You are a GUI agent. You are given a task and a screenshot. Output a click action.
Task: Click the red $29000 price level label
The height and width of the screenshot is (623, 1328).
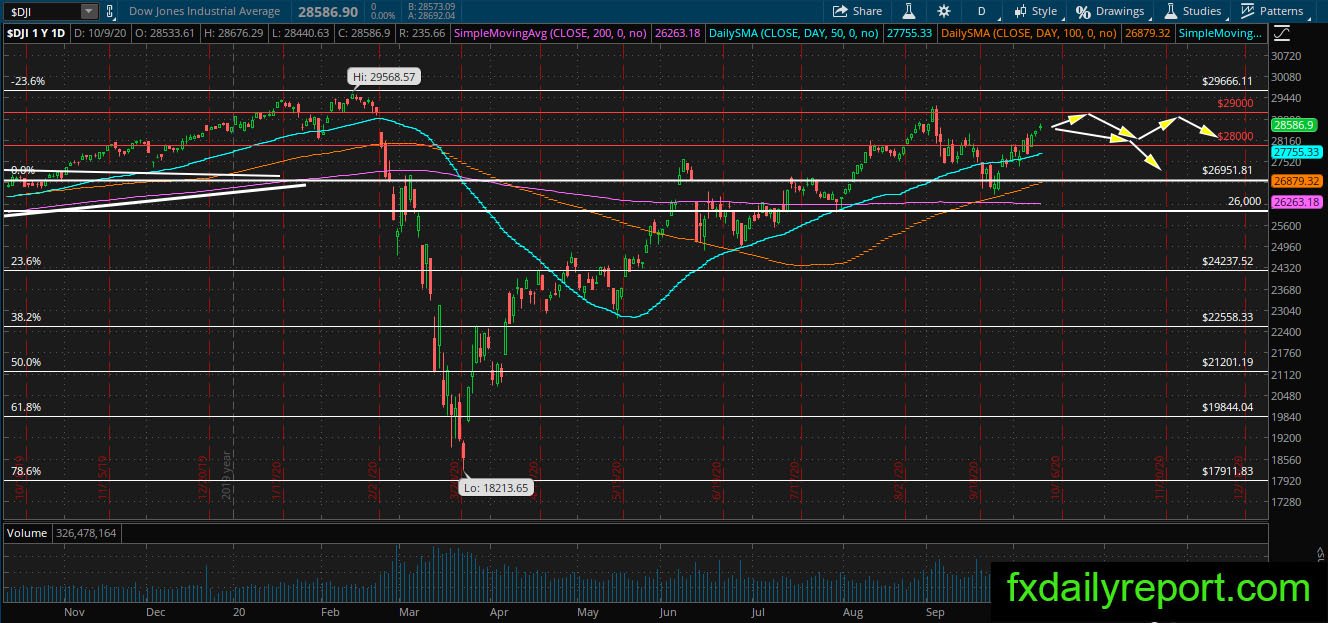(x=1235, y=103)
